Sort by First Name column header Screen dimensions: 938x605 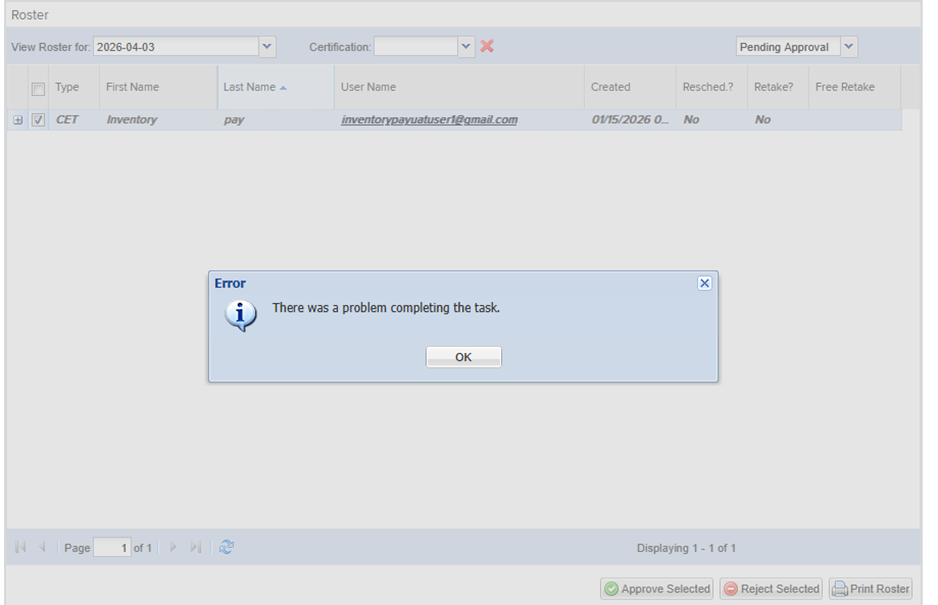[x=132, y=87]
